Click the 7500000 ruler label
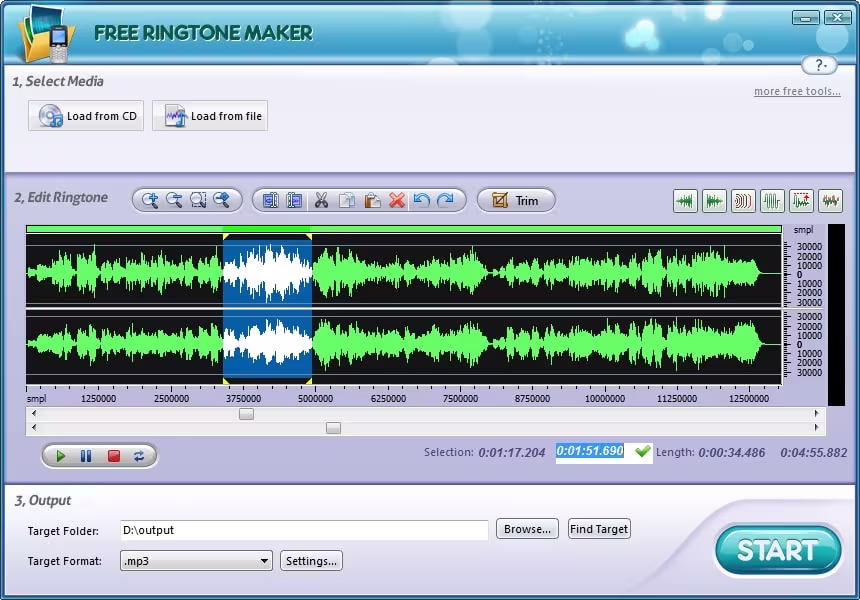The height and width of the screenshot is (600, 860). (460, 399)
